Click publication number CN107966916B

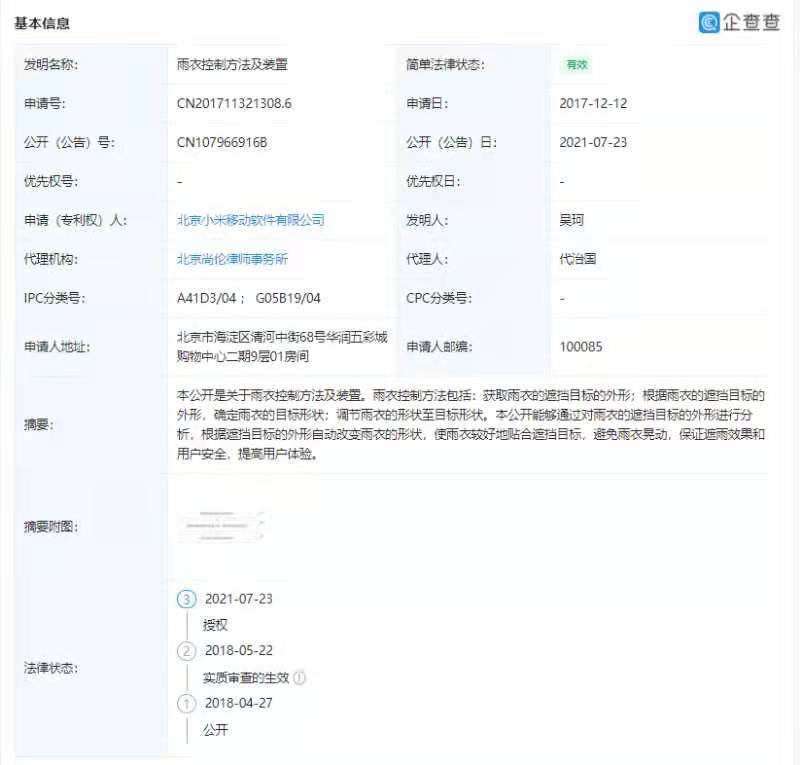click(222, 142)
